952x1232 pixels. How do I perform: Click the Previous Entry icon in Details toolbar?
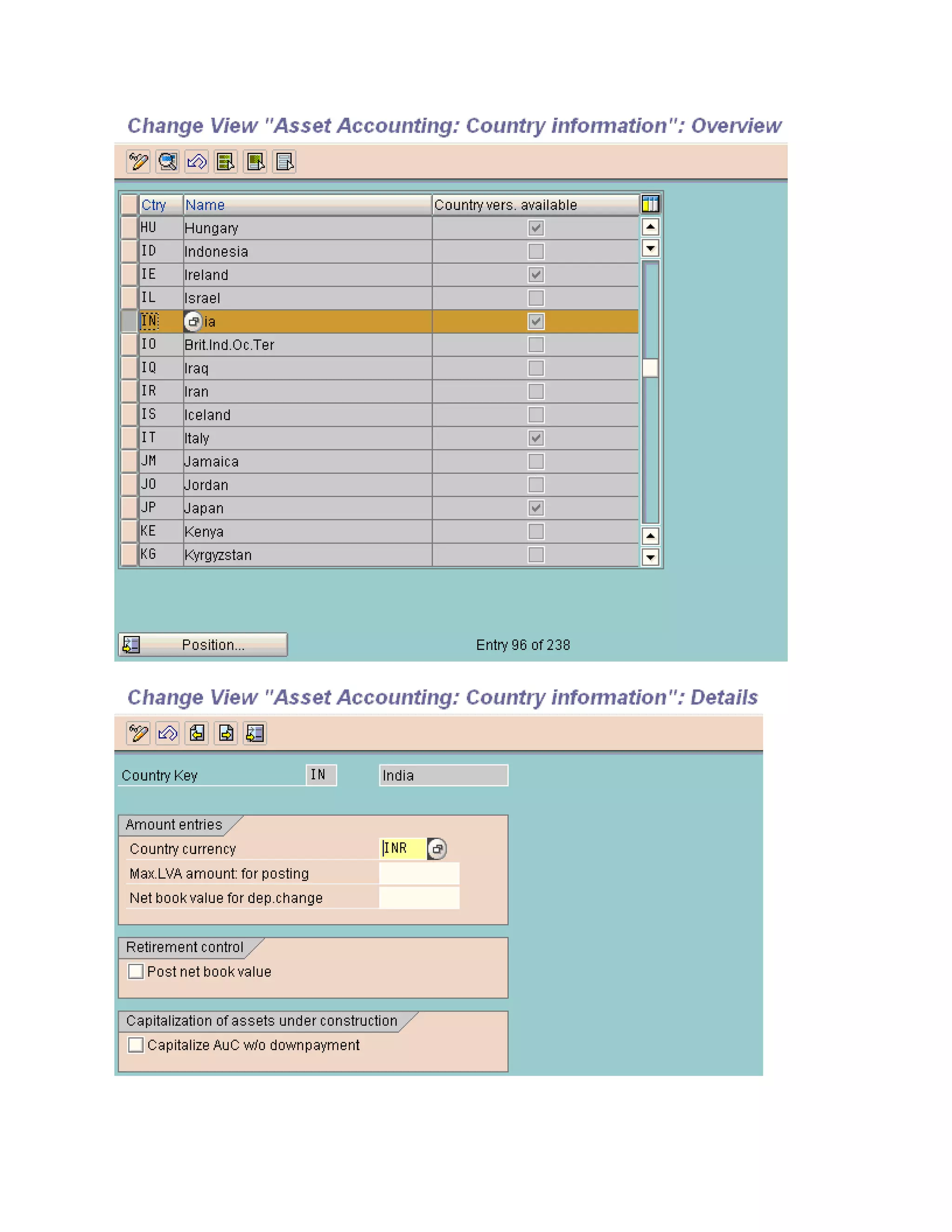click(197, 733)
